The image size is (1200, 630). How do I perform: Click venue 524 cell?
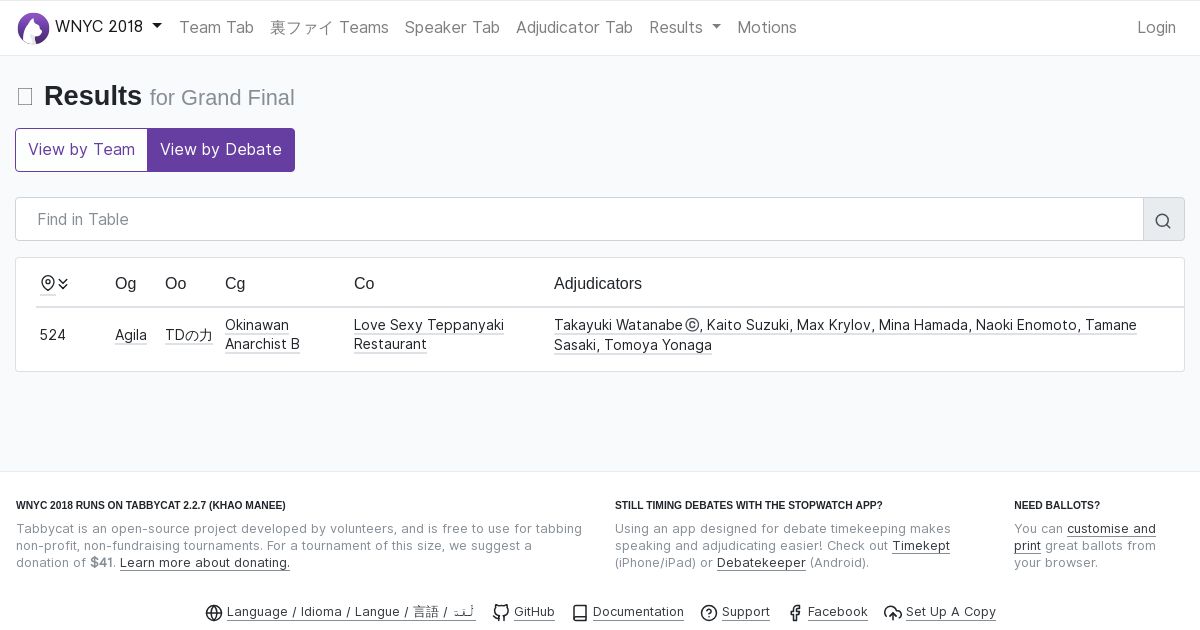53,335
